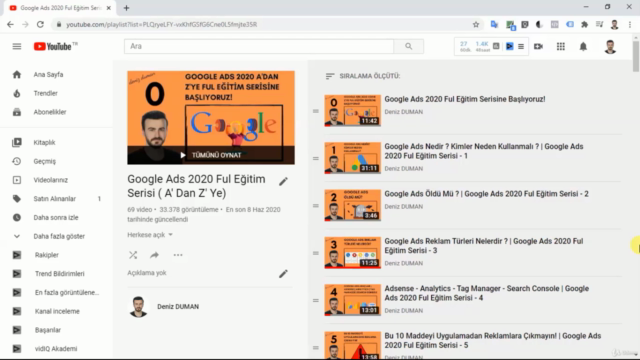Edit playlist description pencil icon
This screenshot has width=640, height=360.
click(283, 274)
